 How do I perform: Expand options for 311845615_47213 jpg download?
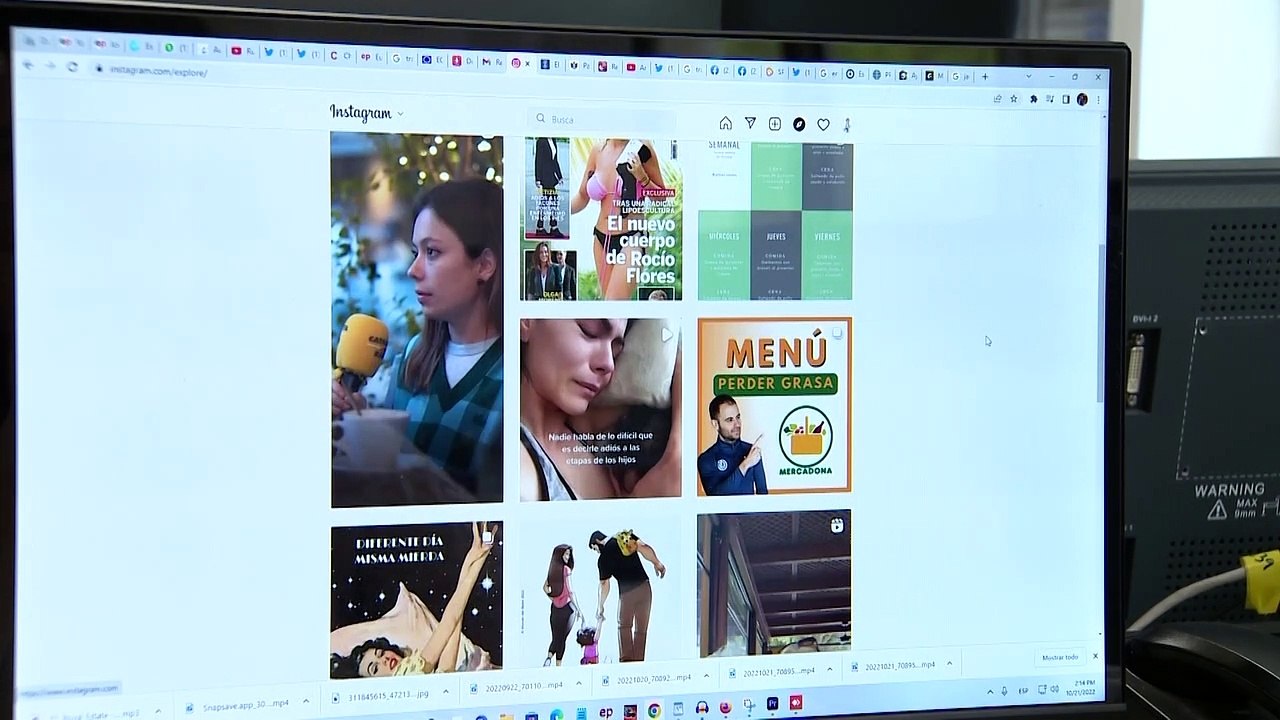tap(446, 690)
